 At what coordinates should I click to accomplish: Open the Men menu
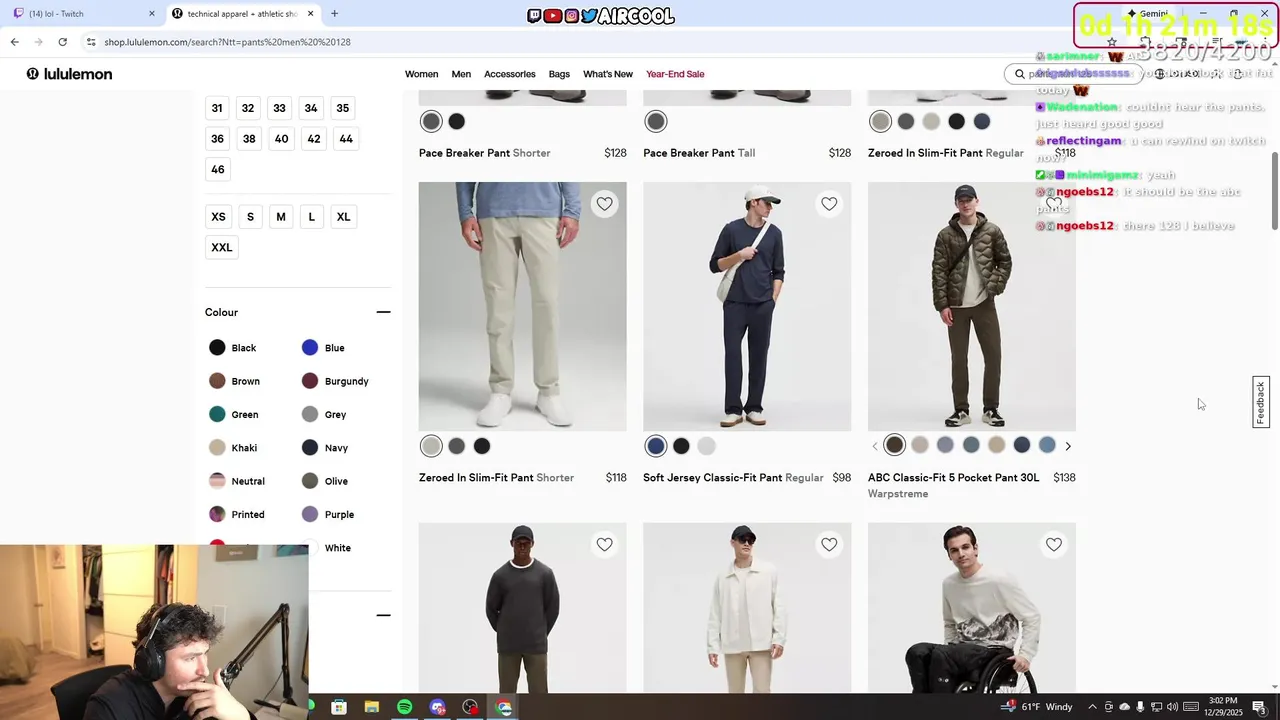click(x=461, y=74)
